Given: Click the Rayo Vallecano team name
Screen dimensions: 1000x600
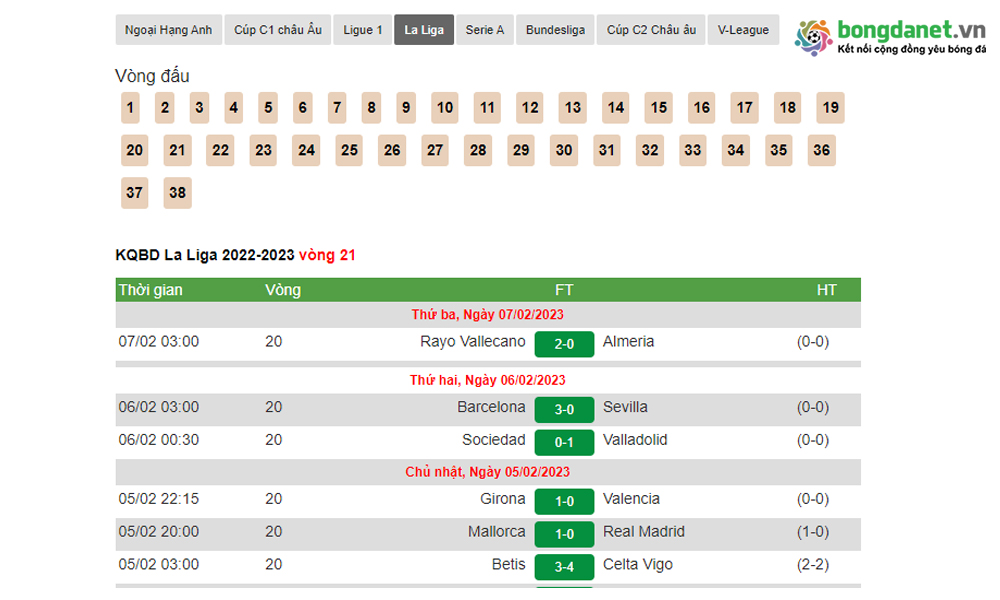Looking at the screenshot, I should [472, 342].
